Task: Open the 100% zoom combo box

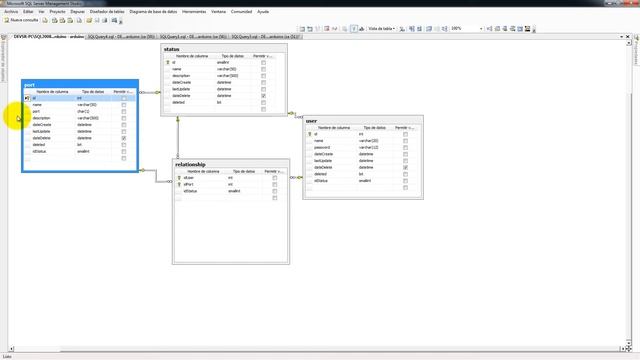Action: pos(467,29)
